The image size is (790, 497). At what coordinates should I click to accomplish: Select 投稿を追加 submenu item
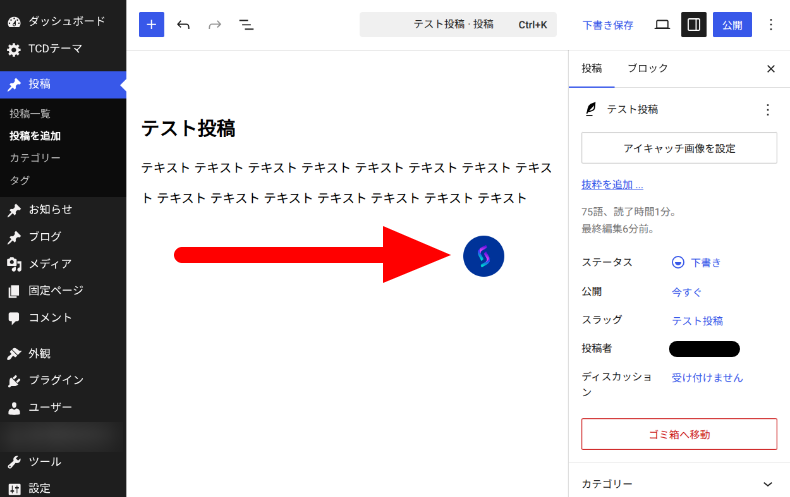click(x=35, y=136)
